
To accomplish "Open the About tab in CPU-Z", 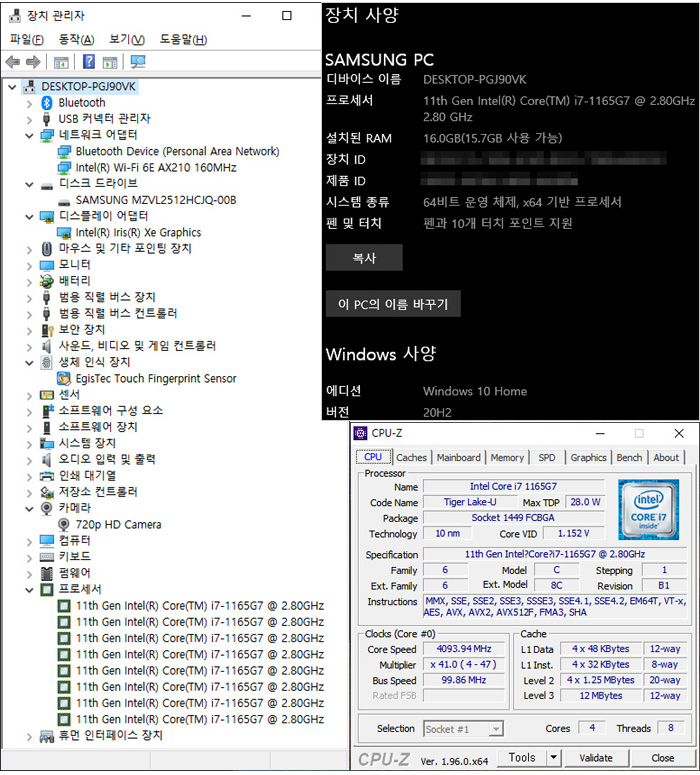I will click(666, 458).
